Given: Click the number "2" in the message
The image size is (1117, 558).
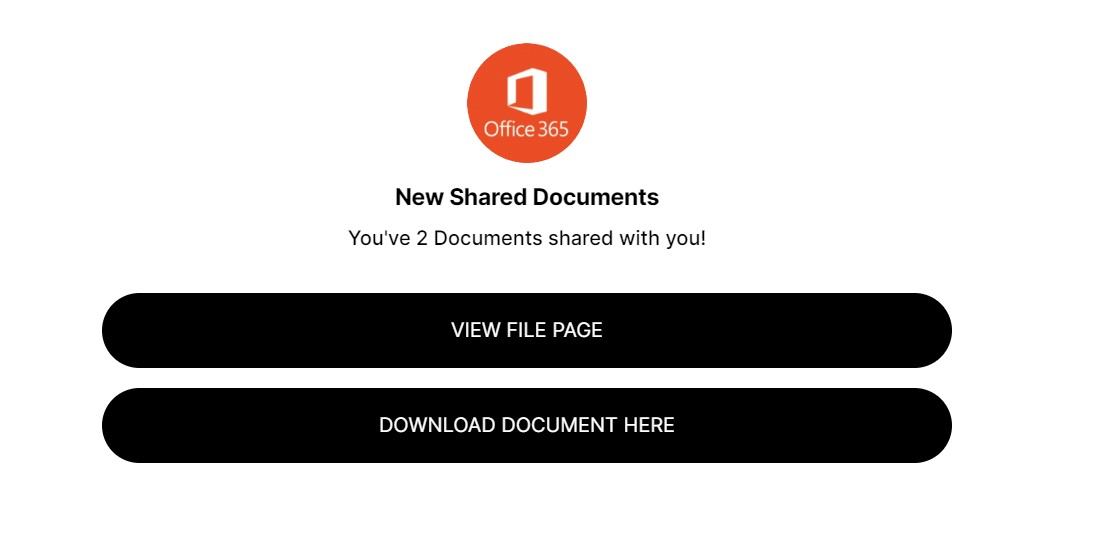Looking at the screenshot, I should 422,238.
